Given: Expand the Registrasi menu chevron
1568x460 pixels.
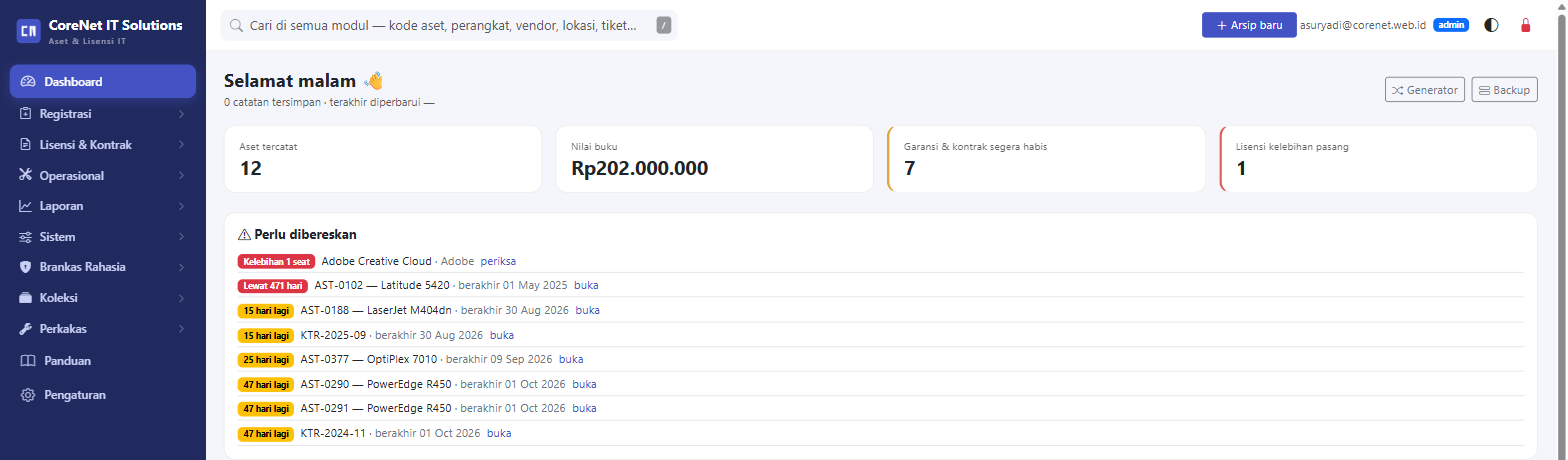Looking at the screenshot, I should coord(181,114).
